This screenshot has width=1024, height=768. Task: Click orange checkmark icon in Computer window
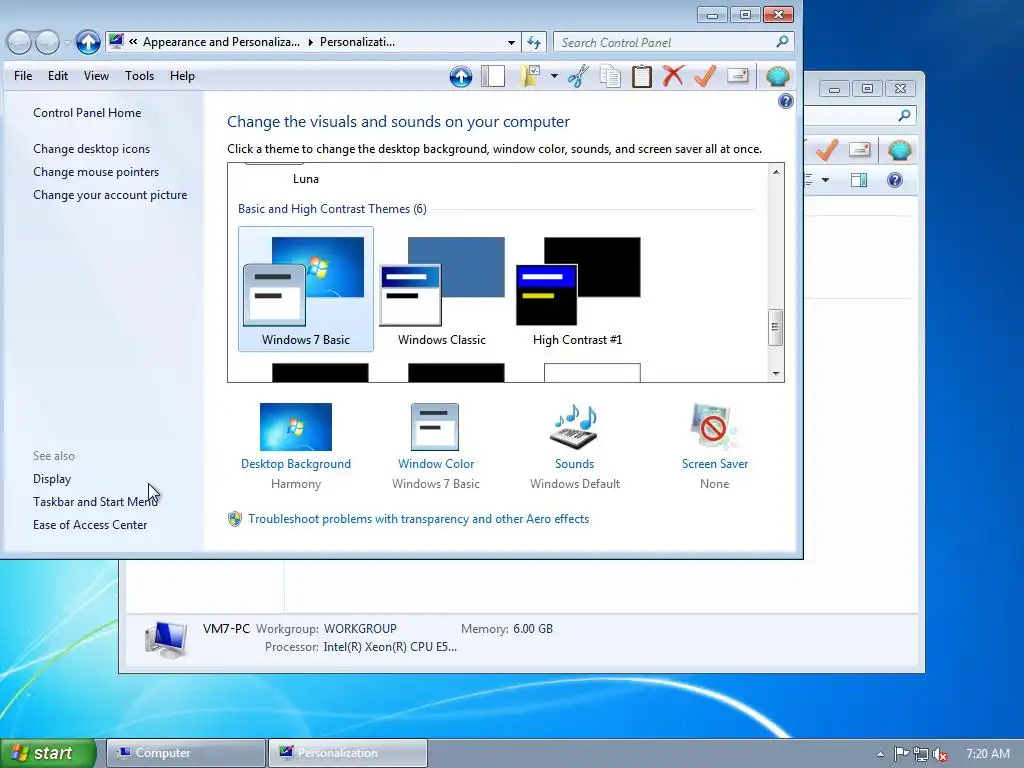[827, 151]
